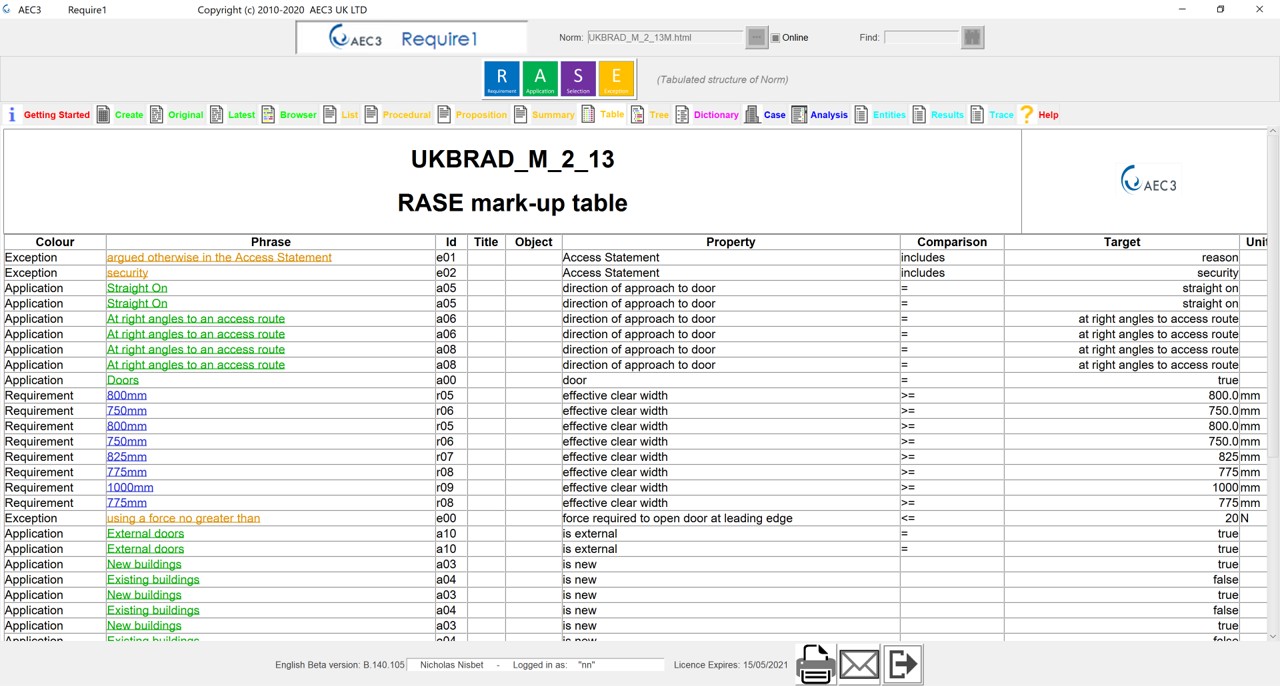1280x686 pixels.
Task: Select the 'a00' Id cell
Action: click(451, 381)
